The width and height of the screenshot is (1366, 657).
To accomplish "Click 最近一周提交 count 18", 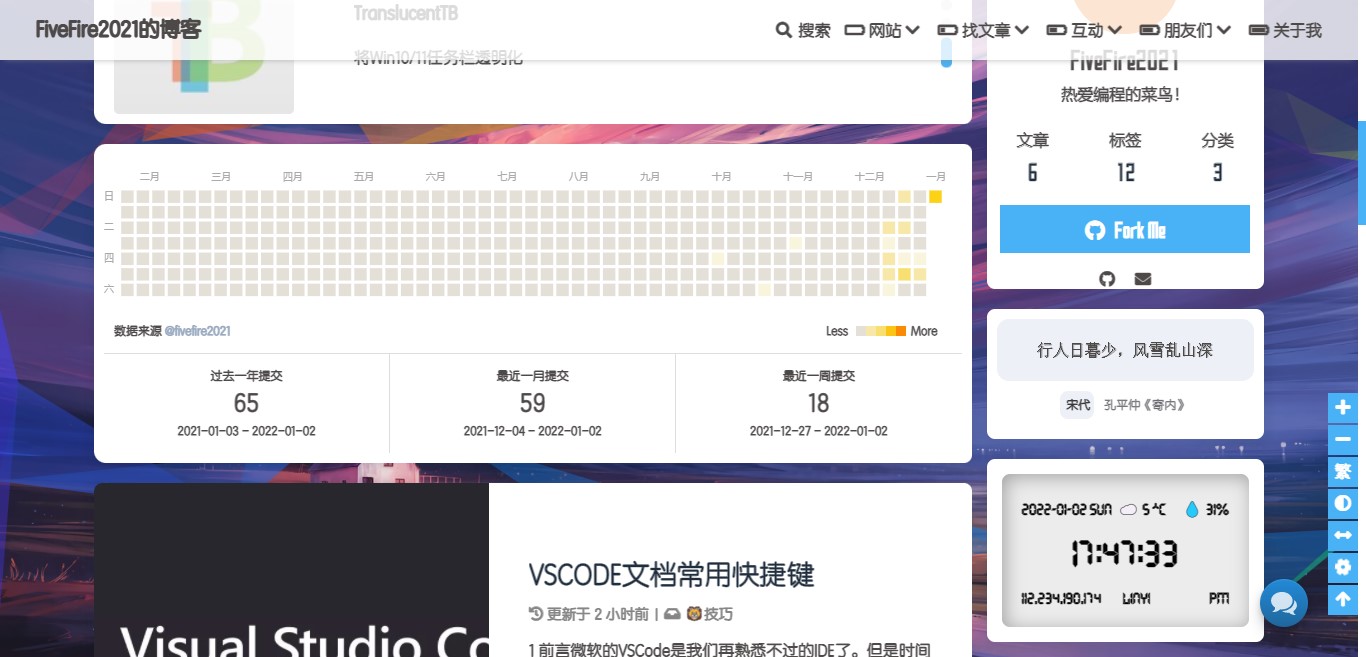I will tap(818, 403).
